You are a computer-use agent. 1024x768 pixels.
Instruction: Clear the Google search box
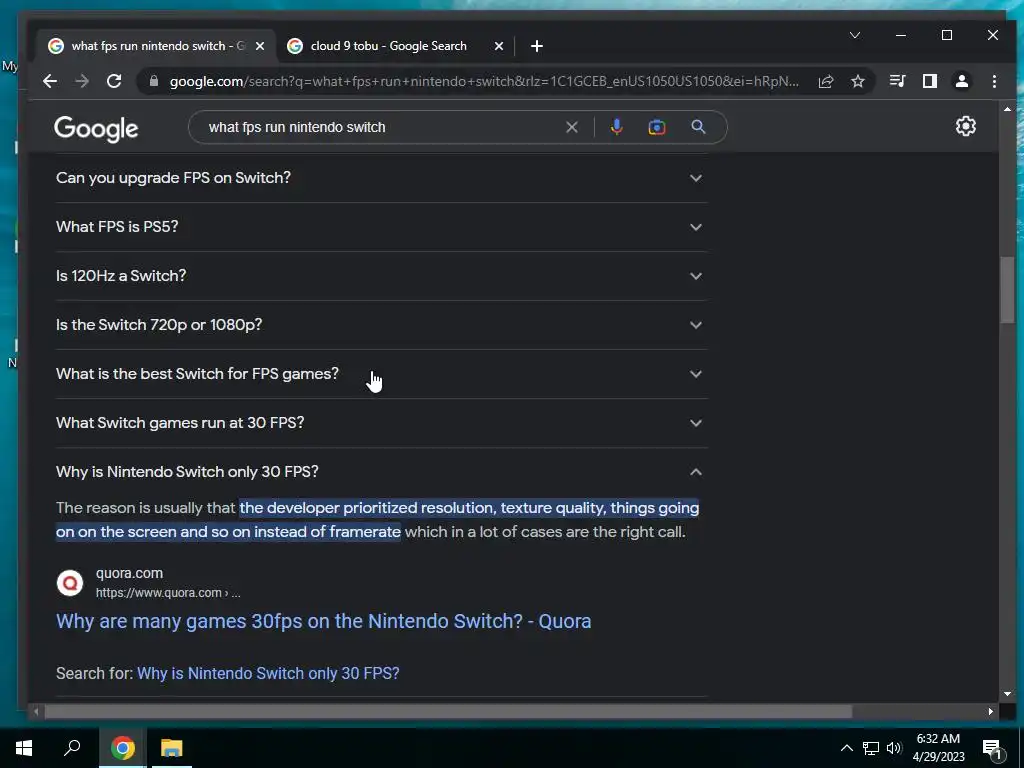[x=571, y=127]
